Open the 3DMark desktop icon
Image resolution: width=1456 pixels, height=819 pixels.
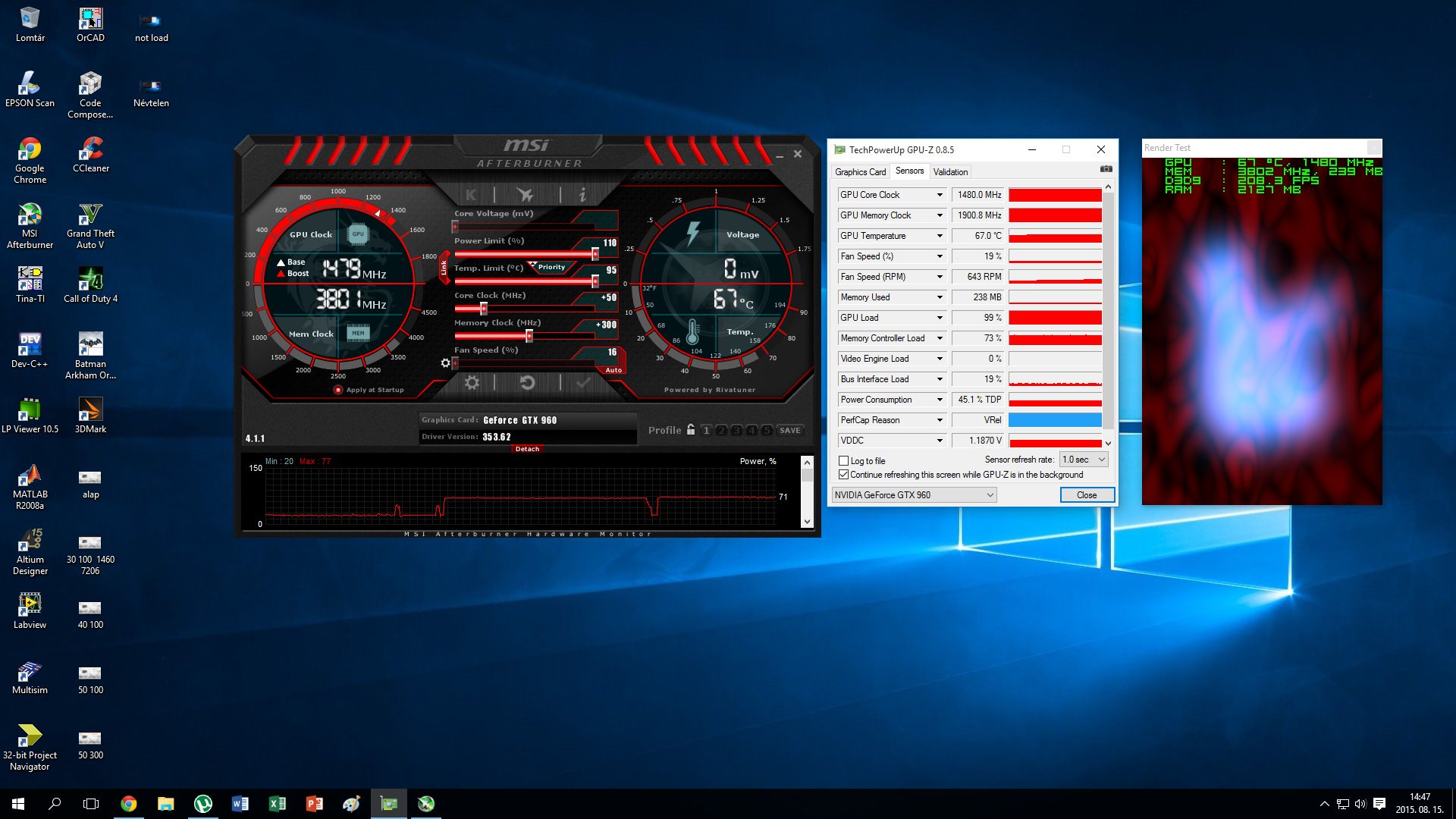pyautogui.click(x=90, y=415)
